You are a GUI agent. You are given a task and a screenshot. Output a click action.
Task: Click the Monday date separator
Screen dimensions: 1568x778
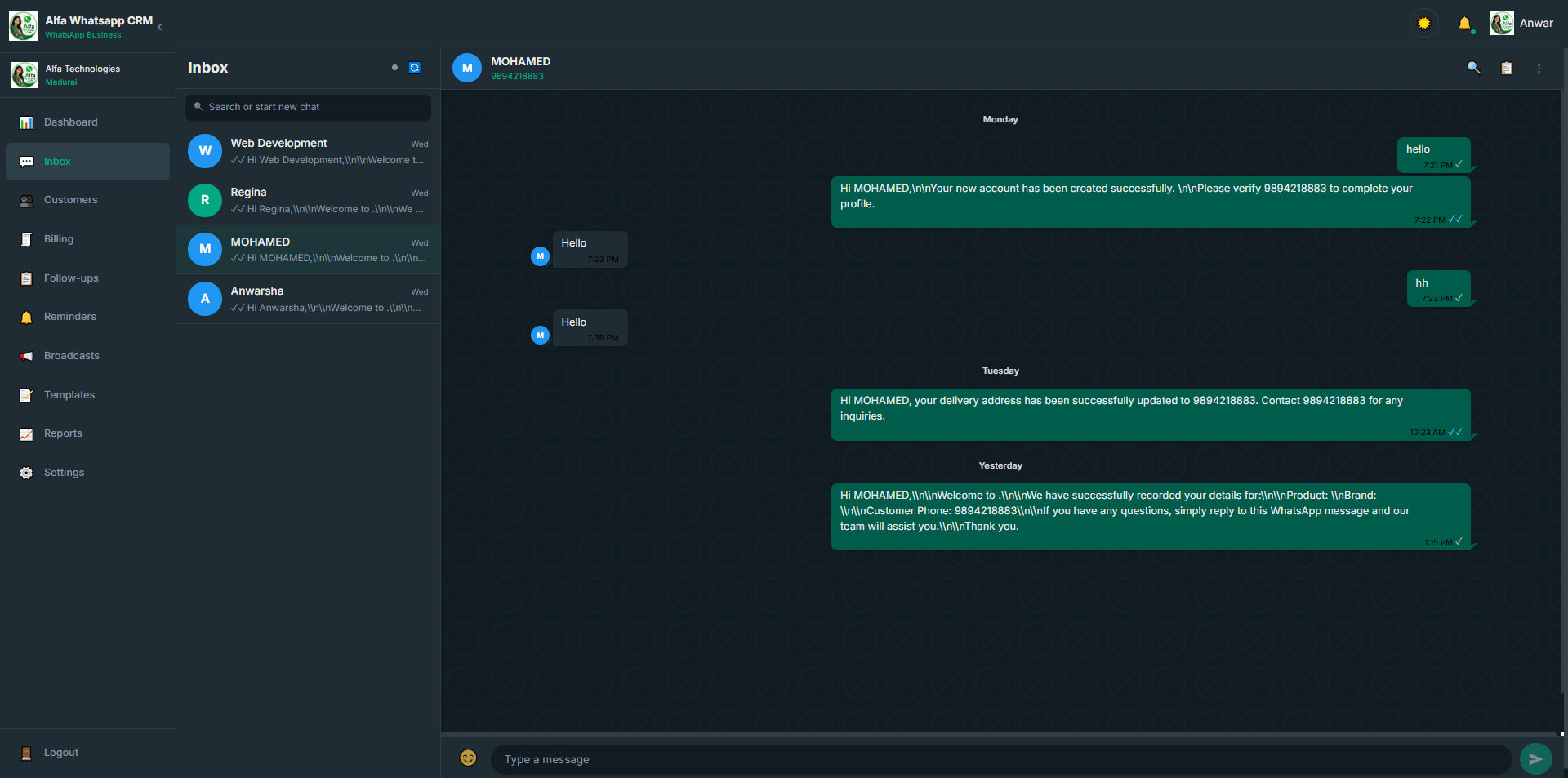[x=1000, y=120]
